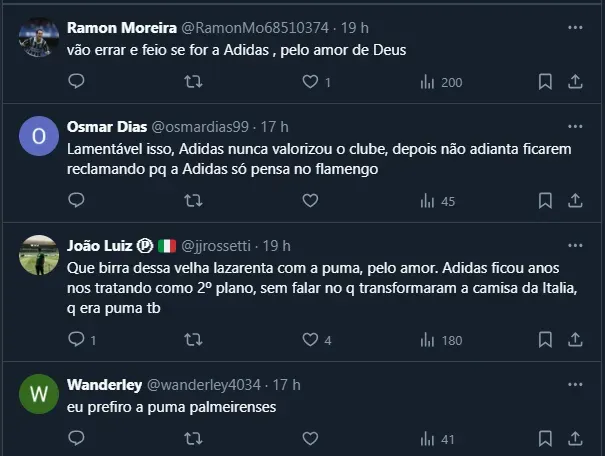Reply to Osmar Dias's tweet
605x456 pixels.
click(76, 200)
